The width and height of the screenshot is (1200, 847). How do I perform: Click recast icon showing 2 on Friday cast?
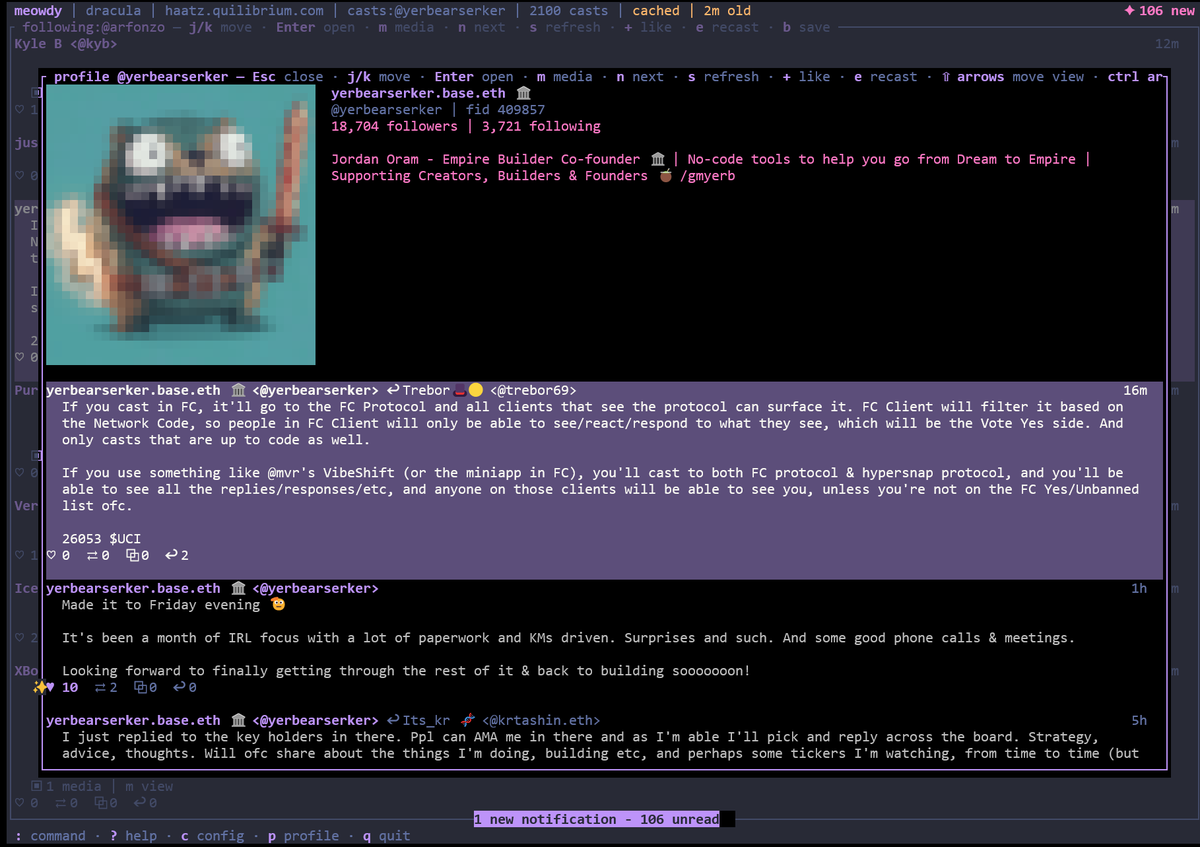coord(100,687)
